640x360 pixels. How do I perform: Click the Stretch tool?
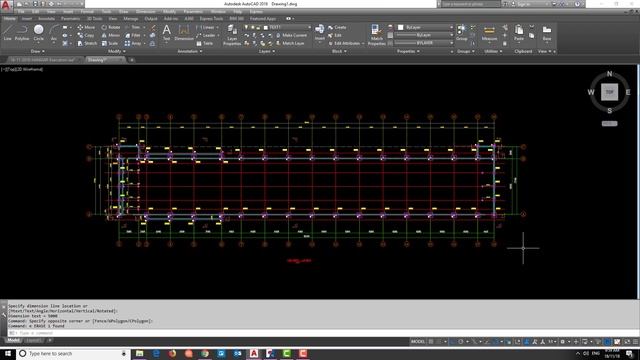87,43
